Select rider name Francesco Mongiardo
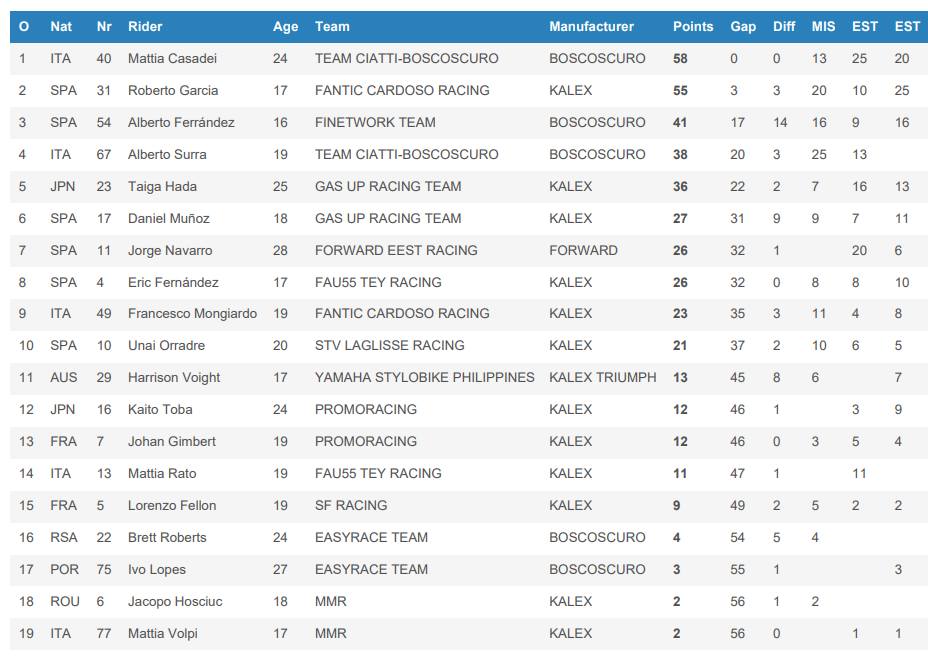This screenshot has height=657, width=928. click(x=192, y=314)
